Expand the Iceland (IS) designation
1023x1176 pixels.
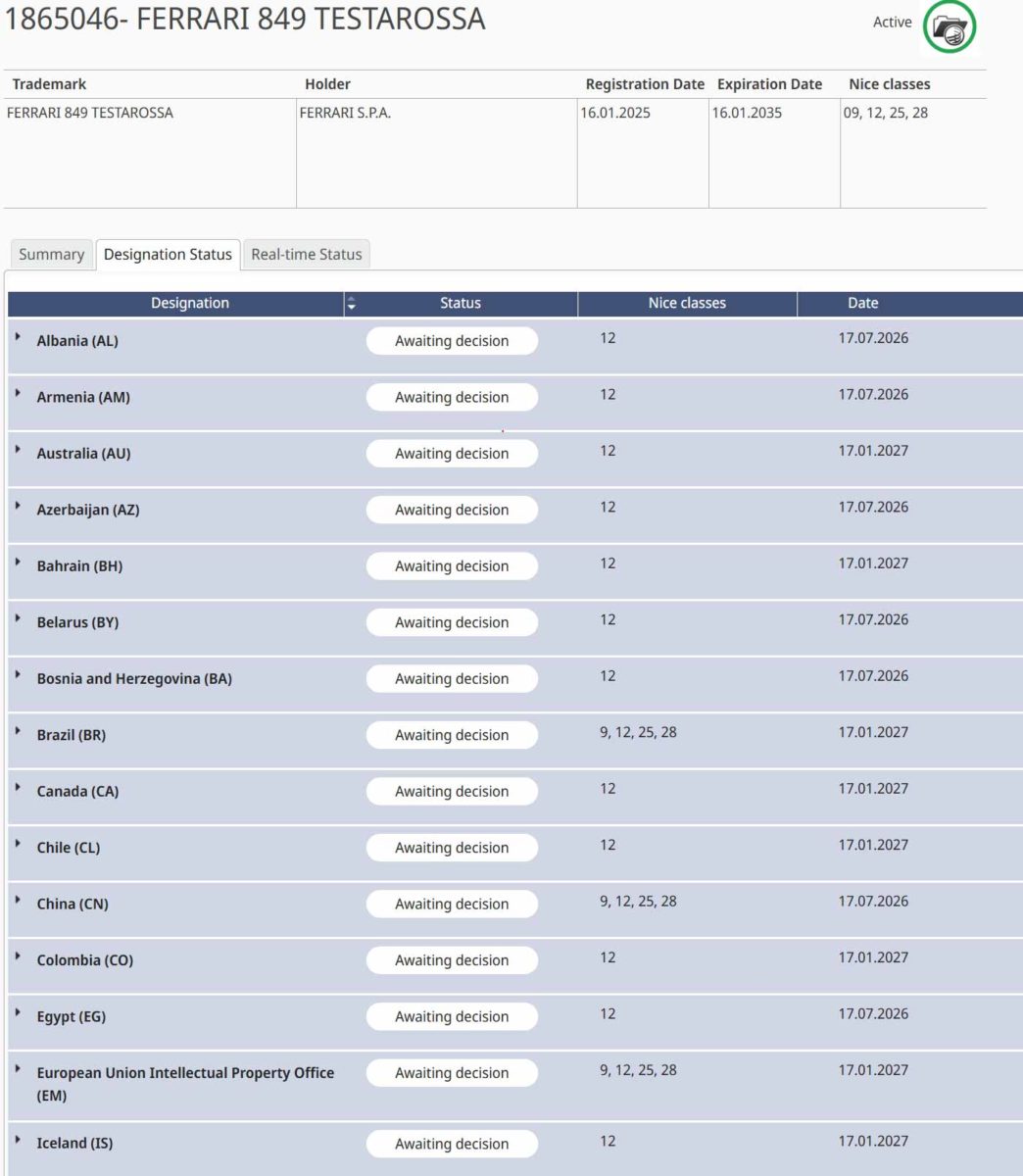[18, 1139]
